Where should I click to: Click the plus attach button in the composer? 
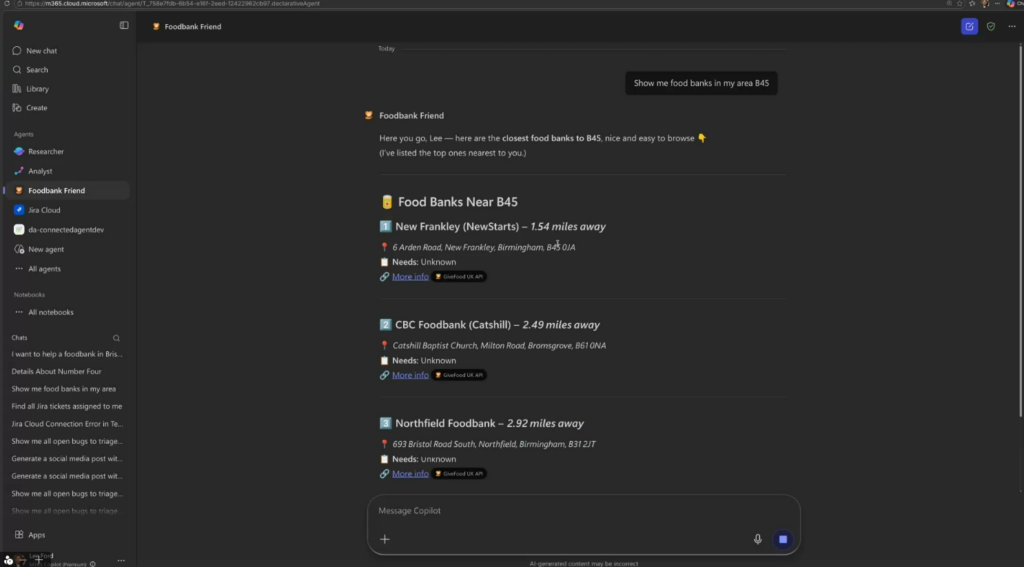click(385, 540)
